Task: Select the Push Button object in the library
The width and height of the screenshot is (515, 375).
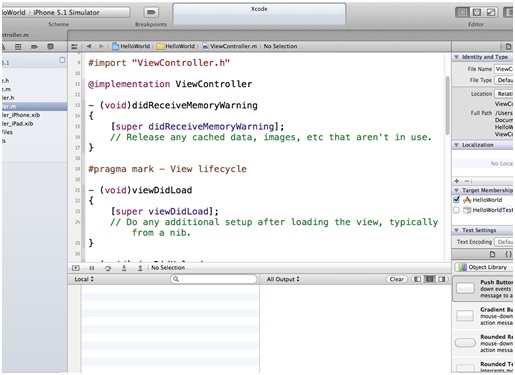Action: tap(483, 289)
